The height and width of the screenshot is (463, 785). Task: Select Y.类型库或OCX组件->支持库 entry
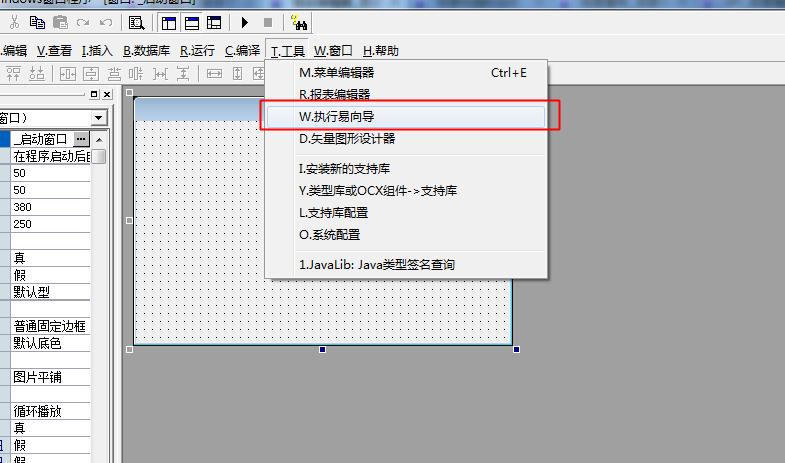[x=406, y=191]
